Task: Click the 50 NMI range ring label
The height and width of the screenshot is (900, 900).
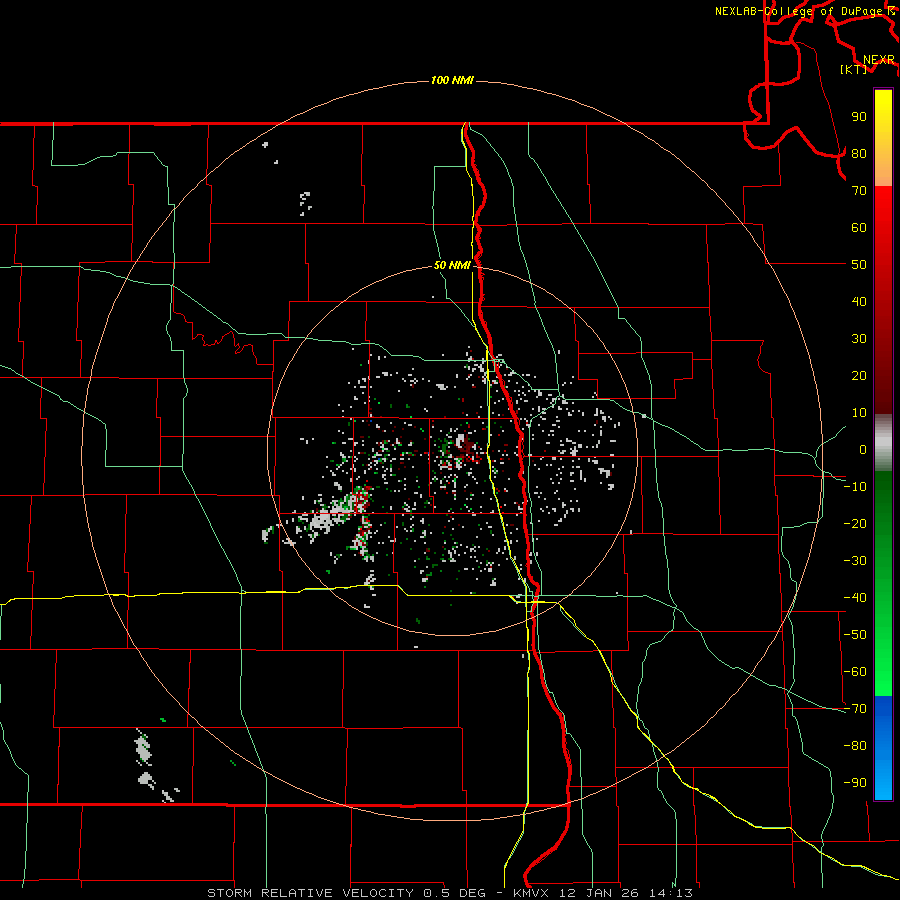Action: (x=452, y=265)
